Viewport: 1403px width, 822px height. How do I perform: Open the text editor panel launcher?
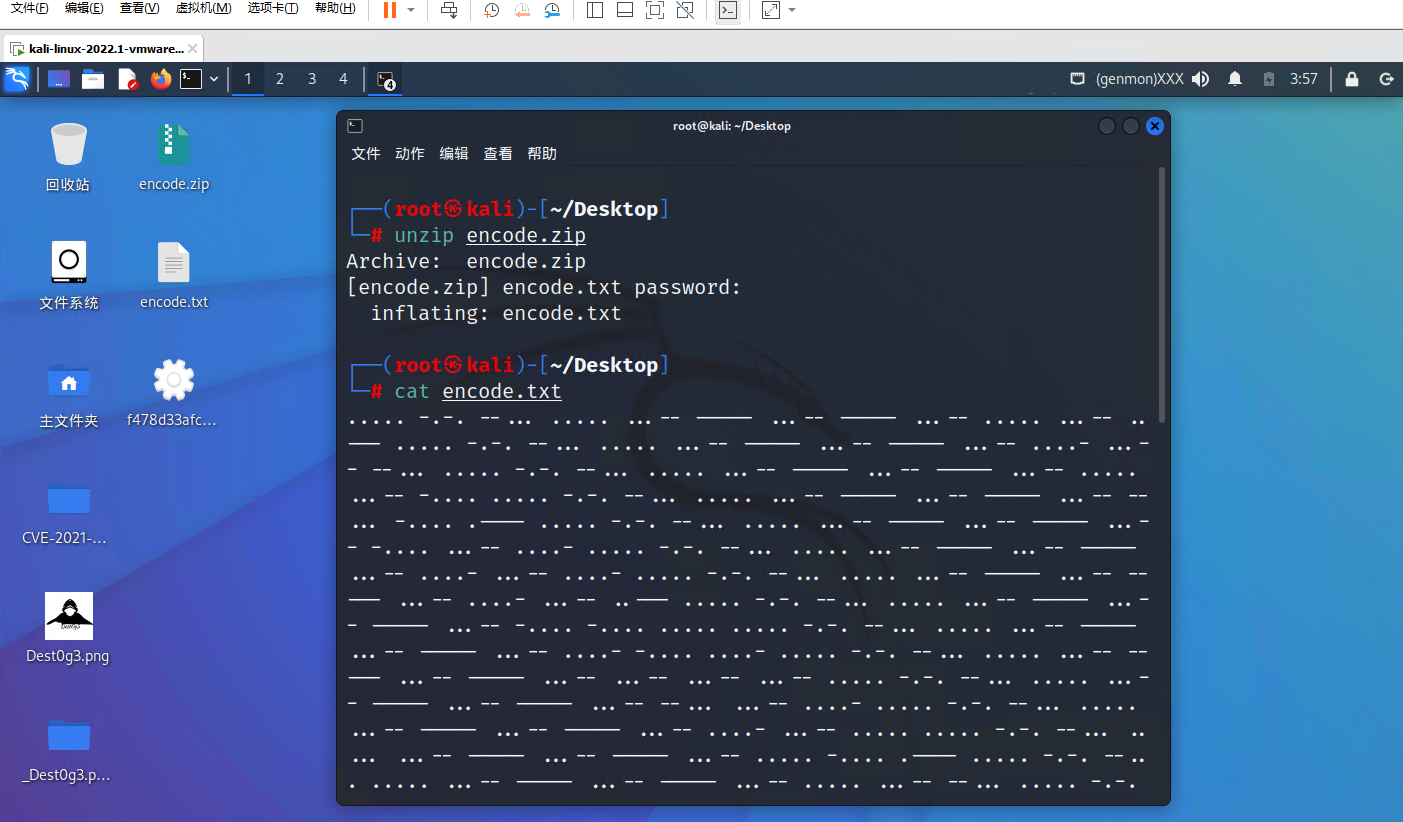tap(127, 79)
